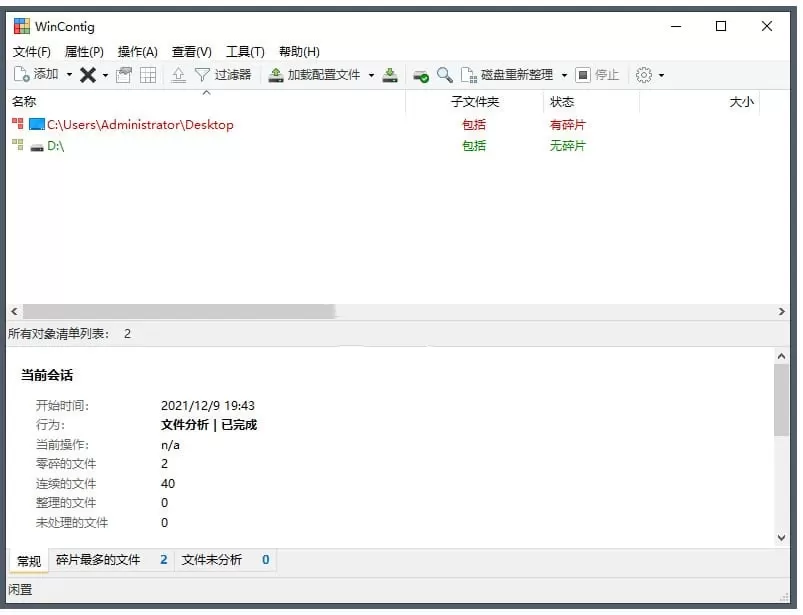This screenshot has width=803, height=615.
Task: Click 加载配置文件 load profile button
Action: point(314,75)
